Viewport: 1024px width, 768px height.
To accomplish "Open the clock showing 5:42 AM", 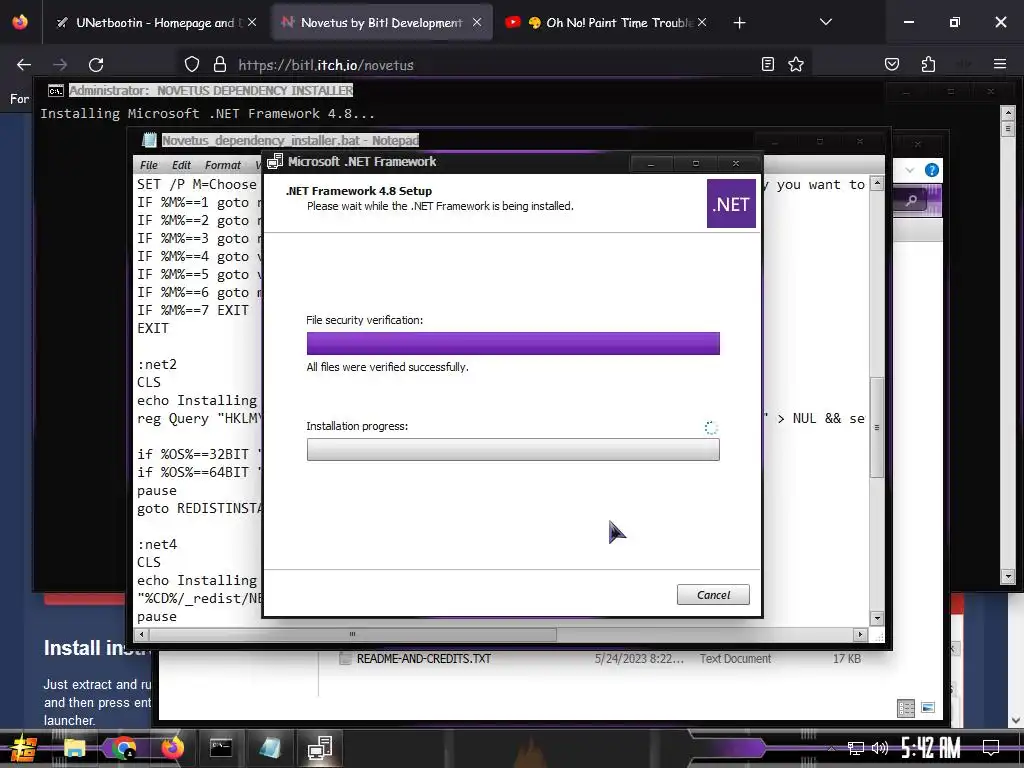I will coord(931,748).
